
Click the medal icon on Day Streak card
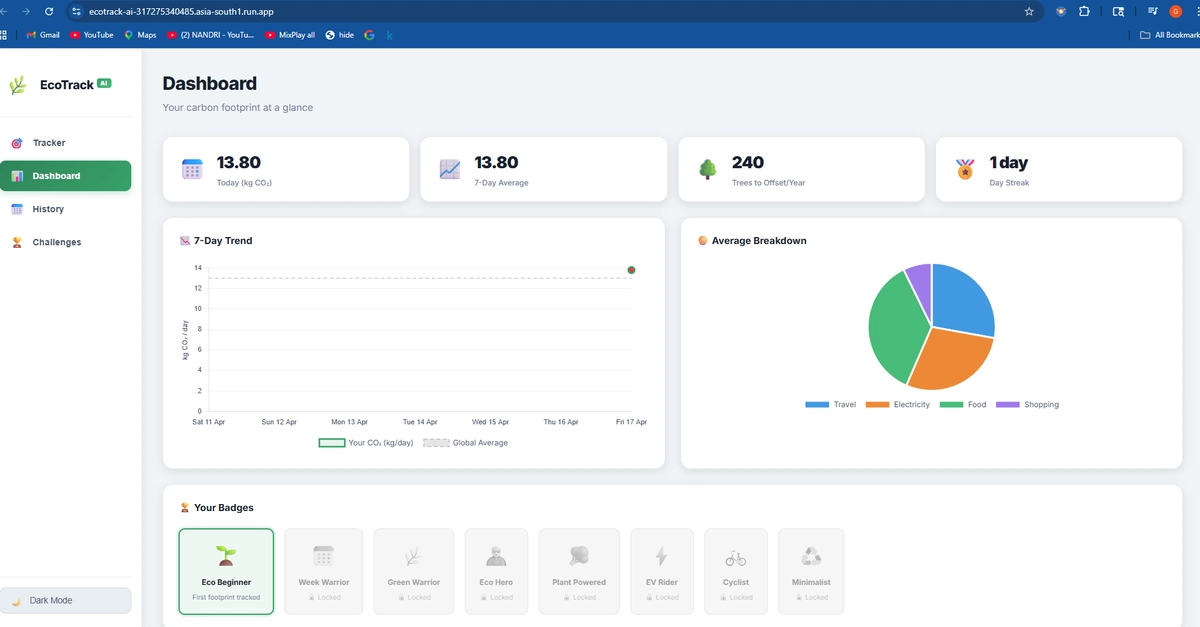coord(965,169)
